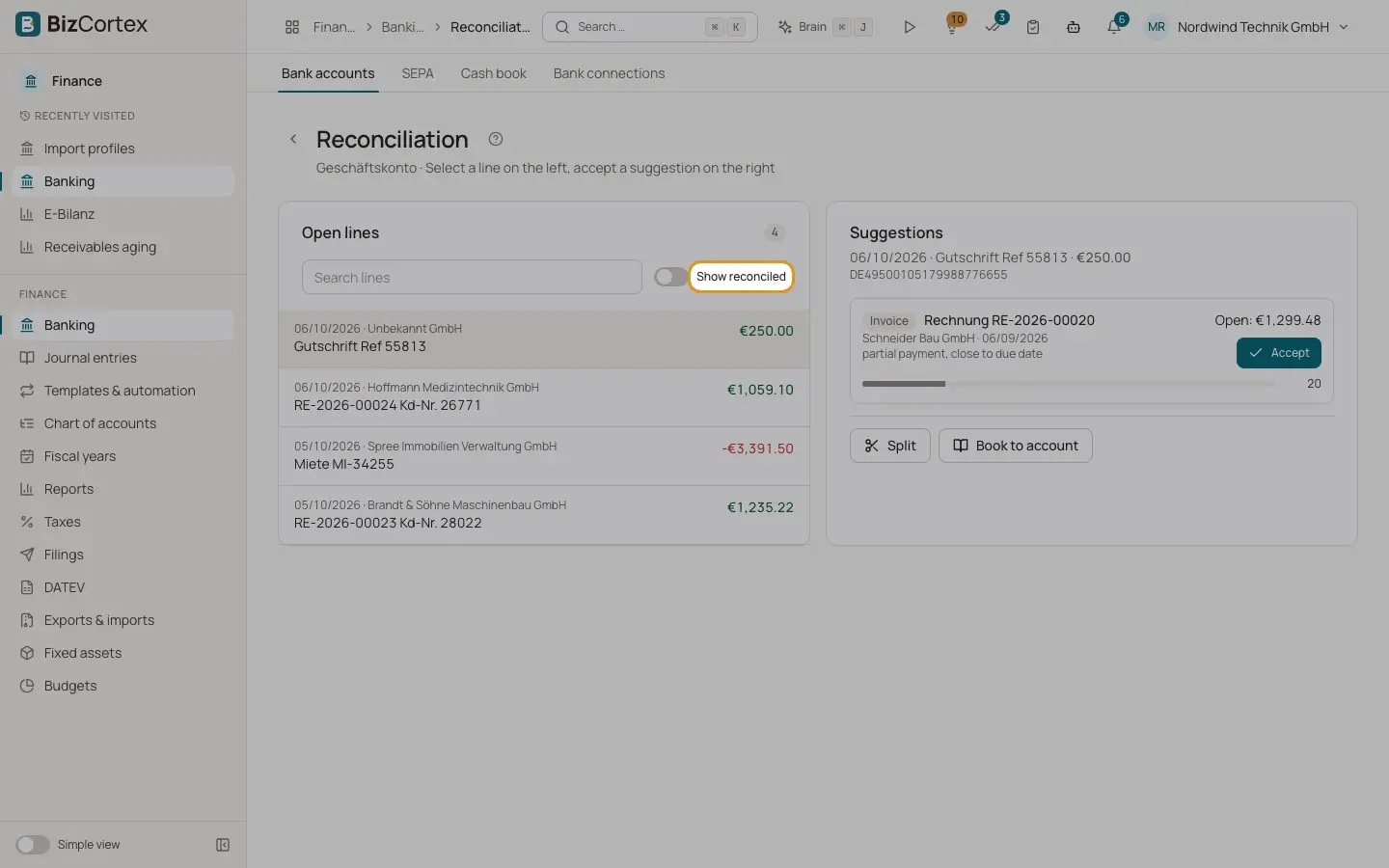Screen dimensions: 1389x868
Task: Expand the Nordwind Technik GmbH company dropdown
Action: click(1246, 27)
